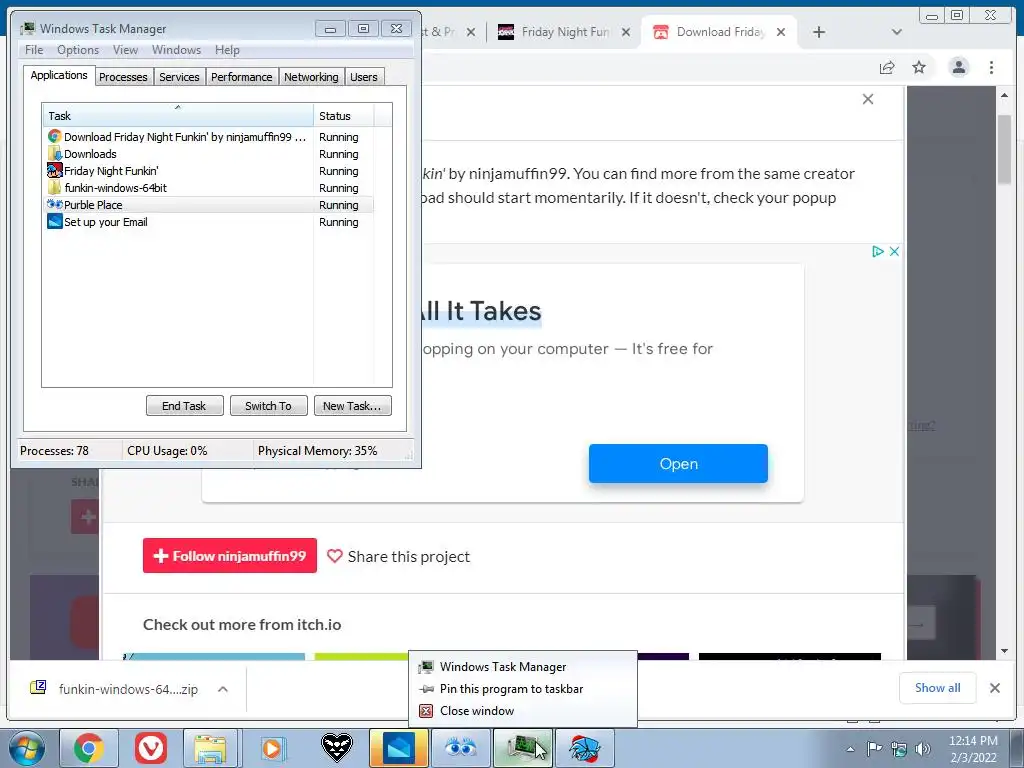Switch to Friday Night Funkin' taskbar icon
This screenshot has height=768, width=1024.
[x=585, y=748]
